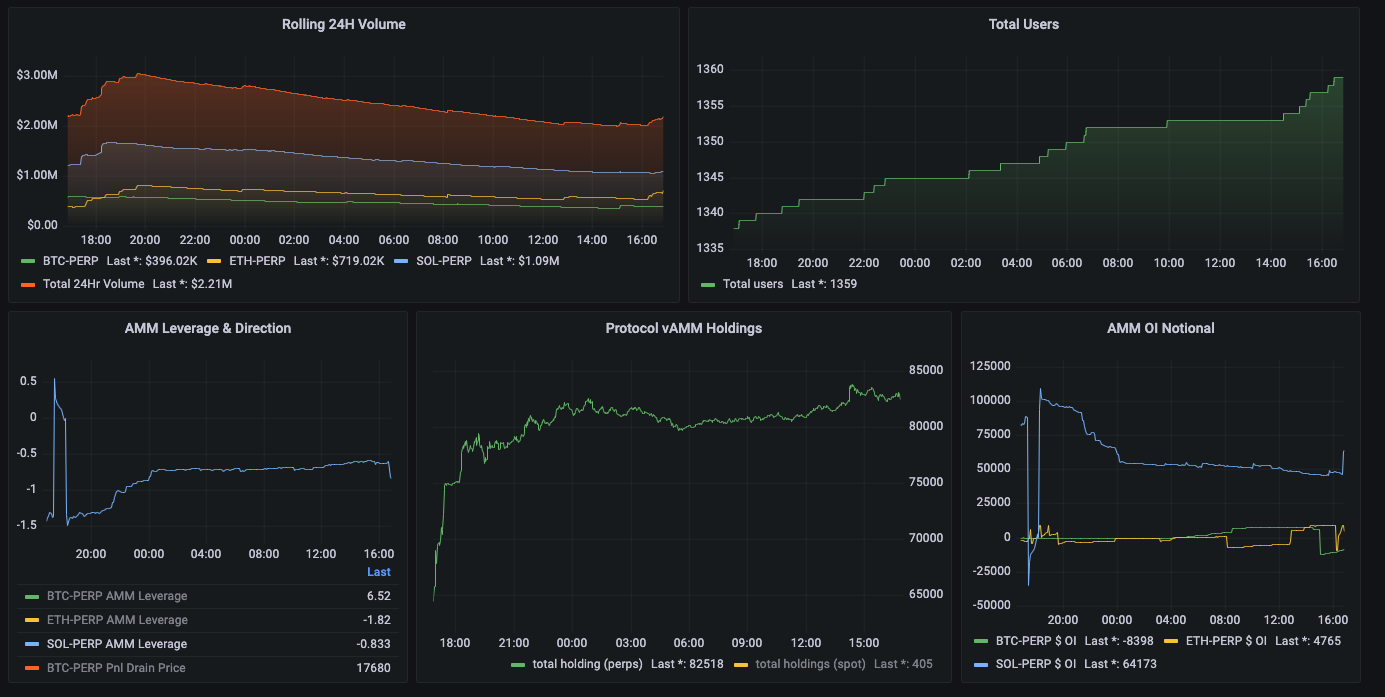Open the Total Users panel title menu
Screen dimensions: 1385x697
(1022, 24)
